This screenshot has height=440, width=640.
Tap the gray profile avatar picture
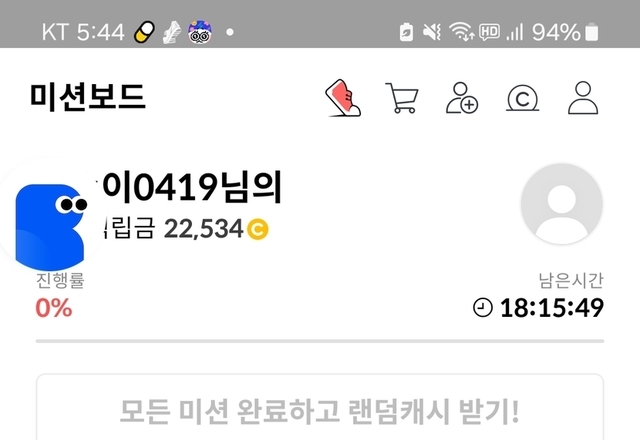[x=562, y=204]
